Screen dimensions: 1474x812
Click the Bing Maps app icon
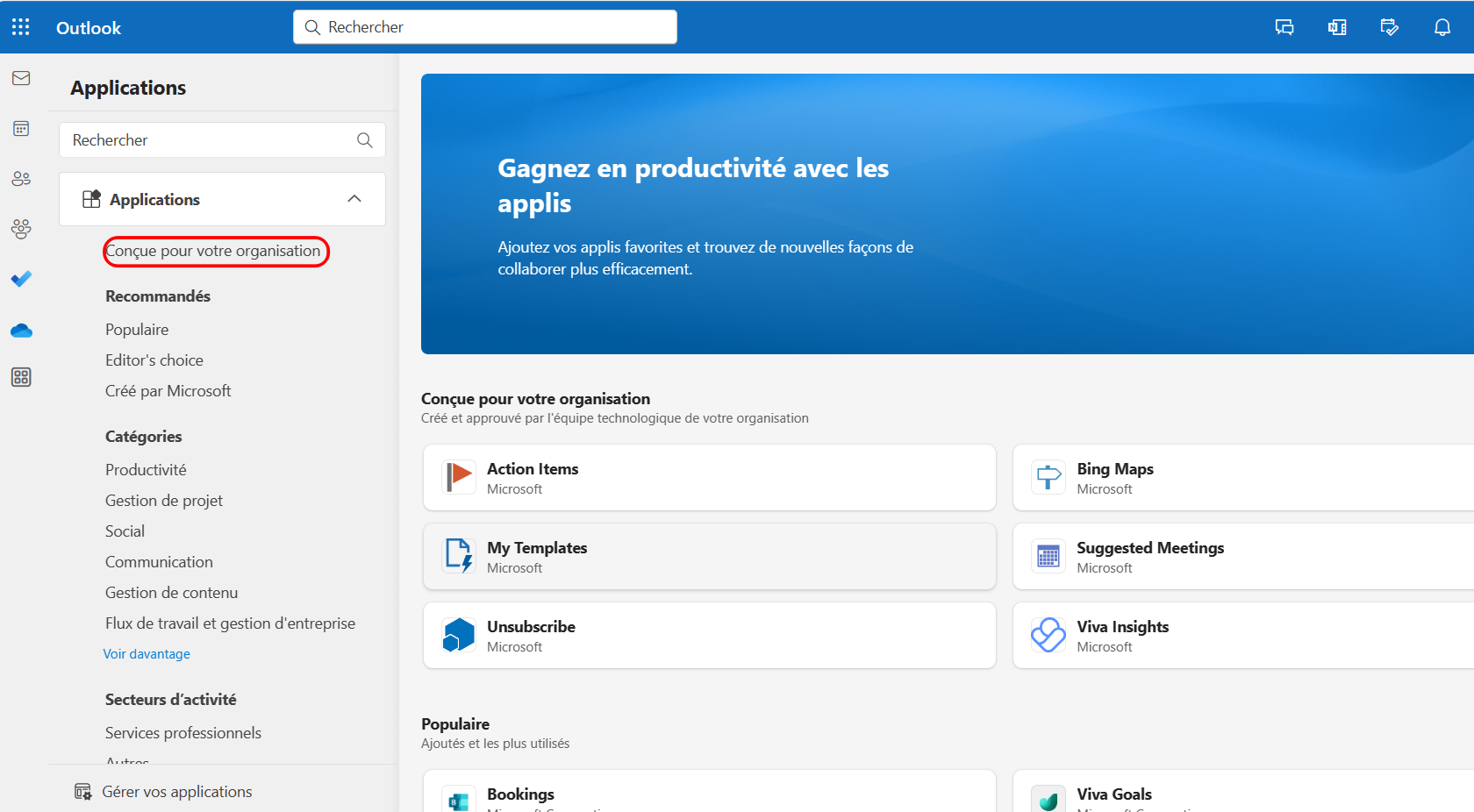1048,477
